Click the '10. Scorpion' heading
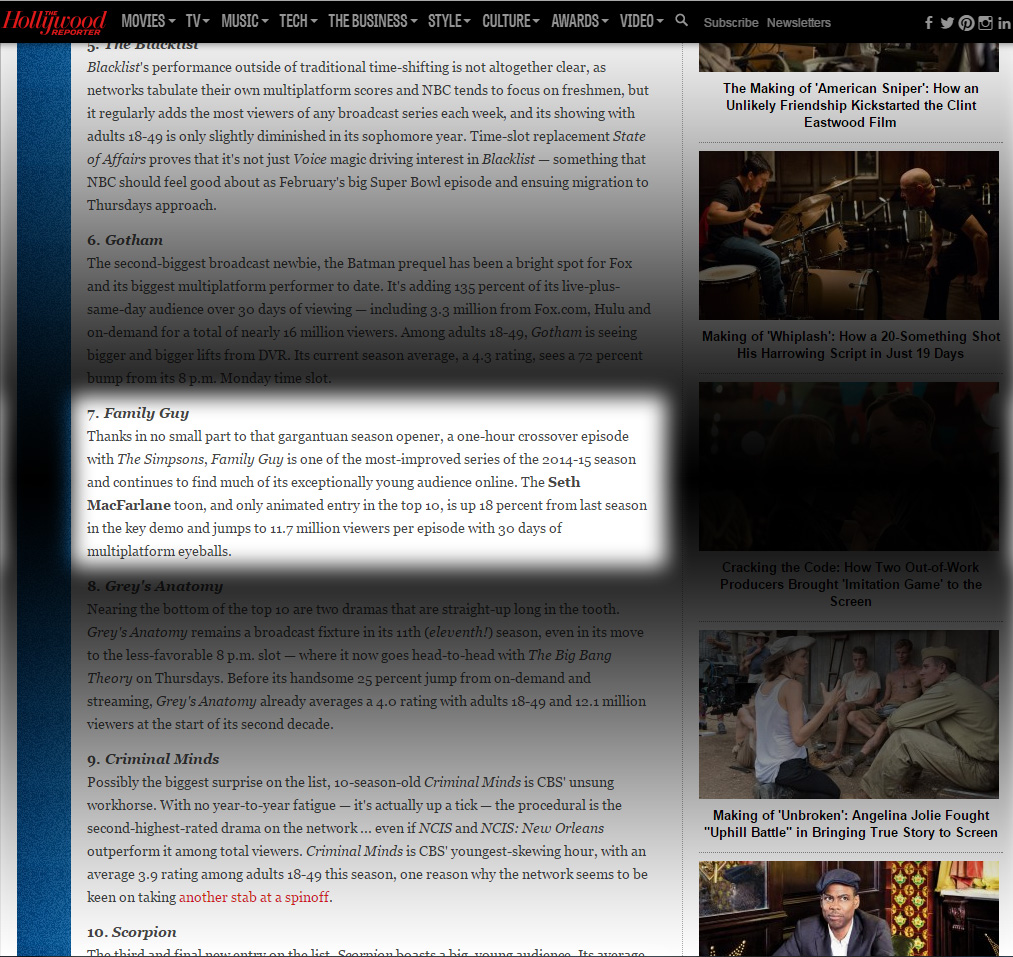 132,932
